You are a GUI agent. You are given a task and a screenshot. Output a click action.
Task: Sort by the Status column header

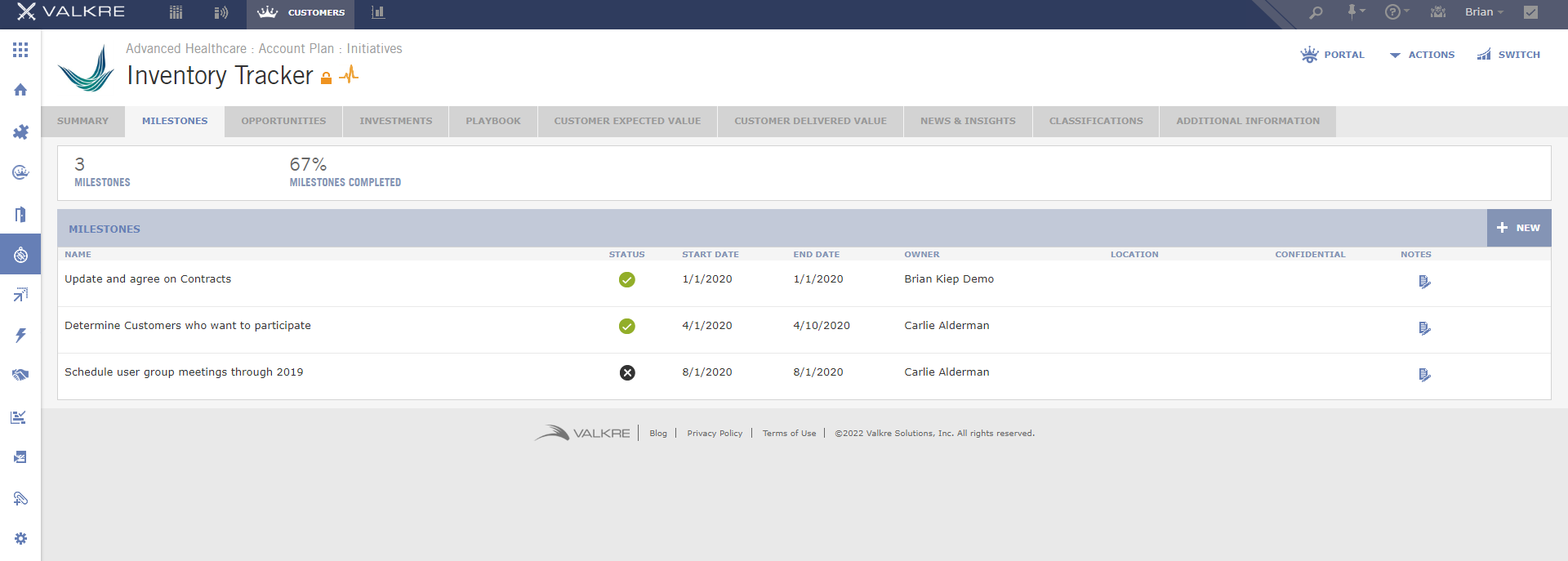tap(627, 255)
